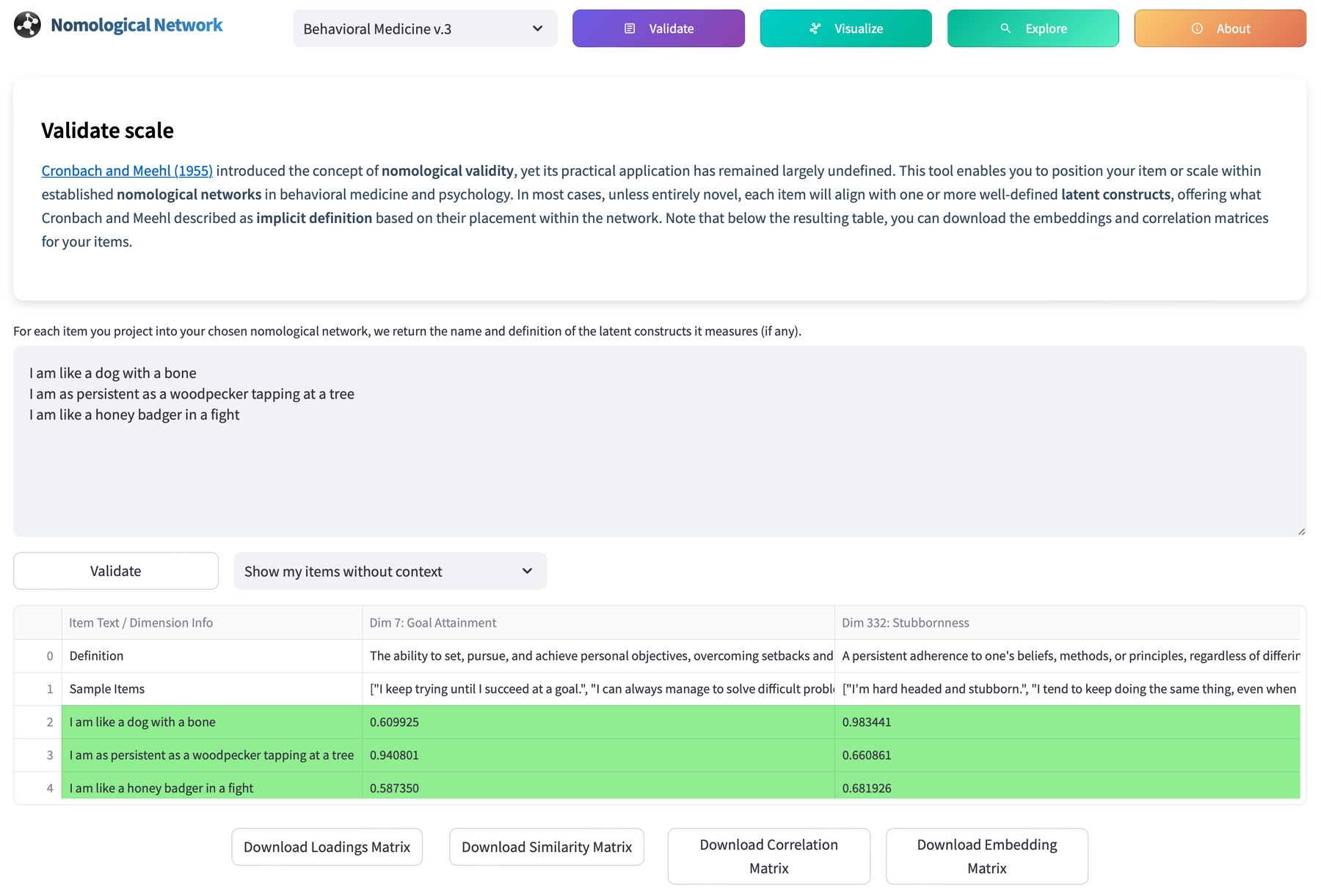Select the woodpecker item table cell

211,755
